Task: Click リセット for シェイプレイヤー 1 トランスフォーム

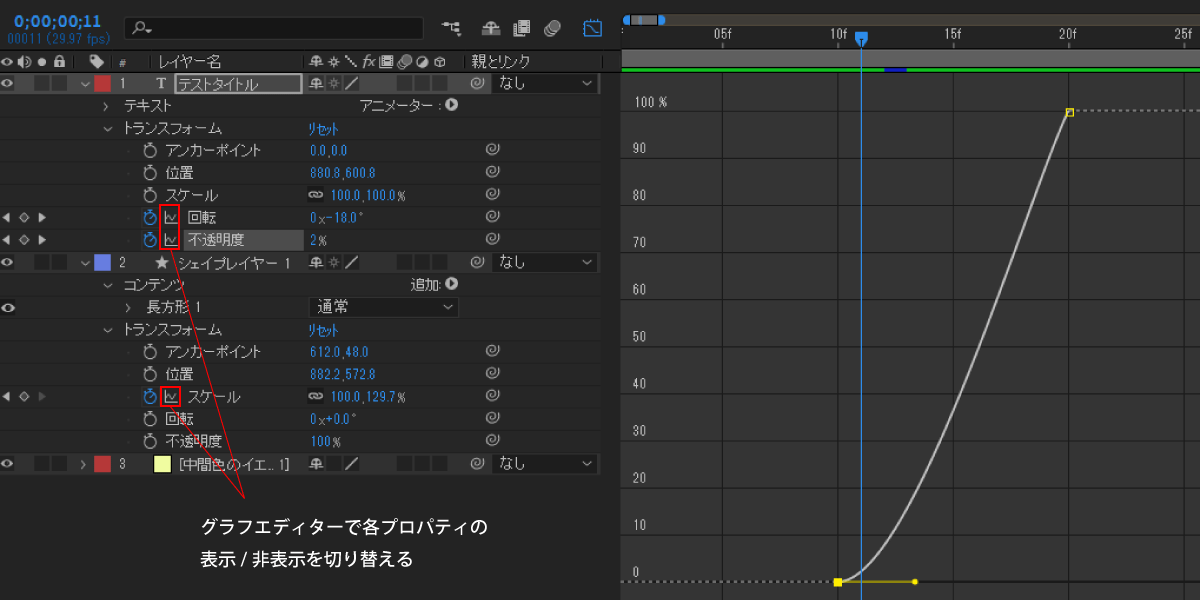Action: (323, 330)
